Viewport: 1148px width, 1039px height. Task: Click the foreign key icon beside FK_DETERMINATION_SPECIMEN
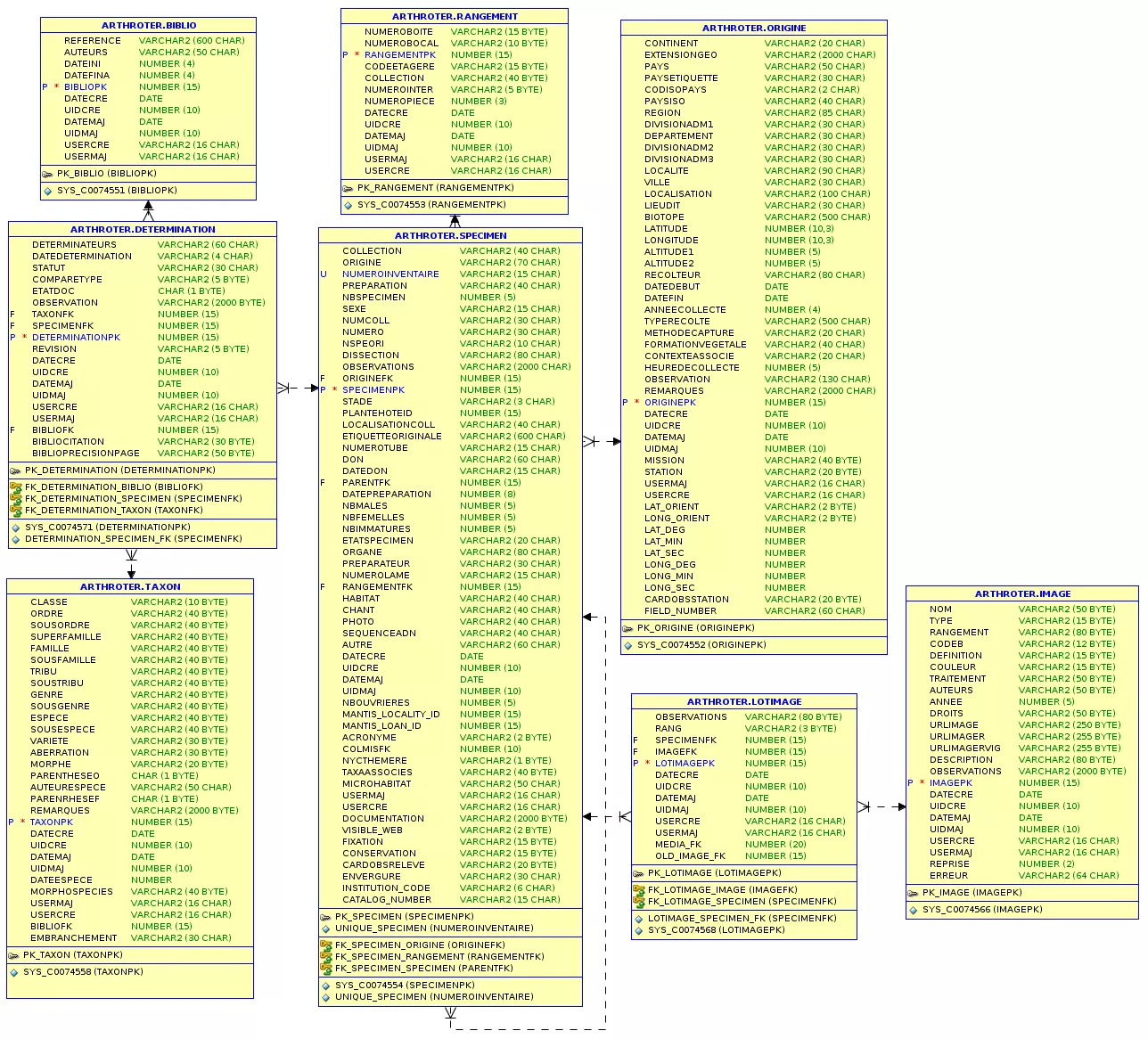(x=16, y=499)
